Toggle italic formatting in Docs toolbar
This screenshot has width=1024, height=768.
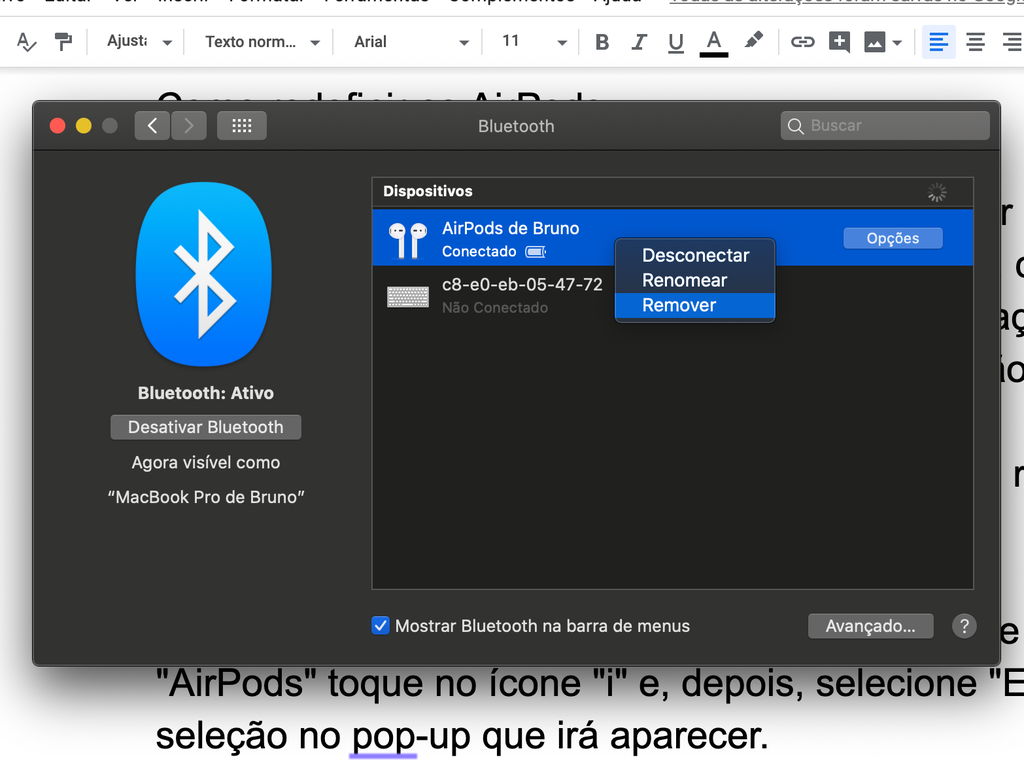click(x=639, y=42)
